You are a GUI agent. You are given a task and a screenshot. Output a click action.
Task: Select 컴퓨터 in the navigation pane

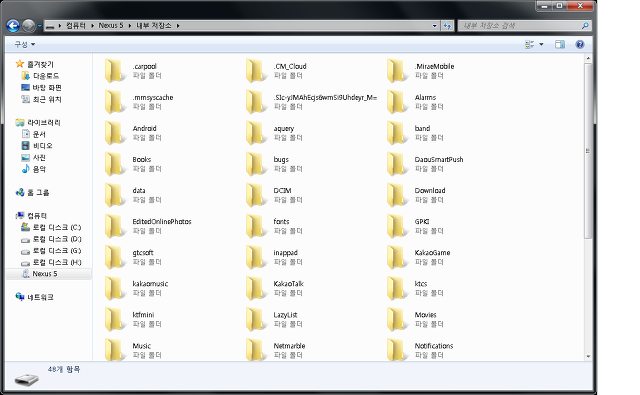click(x=37, y=215)
